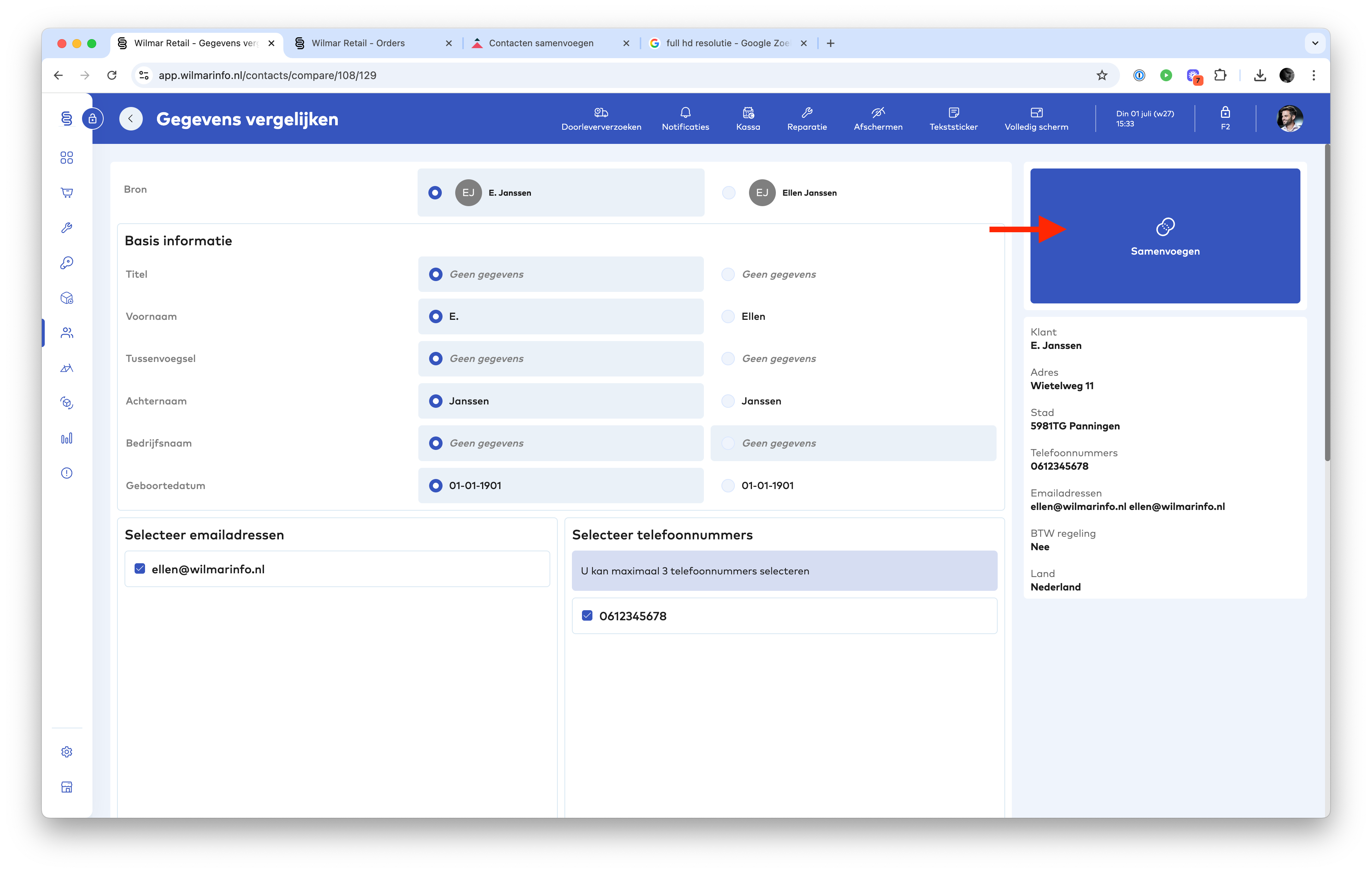Choose Ellen as Voornaam
The image size is (1372, 873).
(728, 316)
